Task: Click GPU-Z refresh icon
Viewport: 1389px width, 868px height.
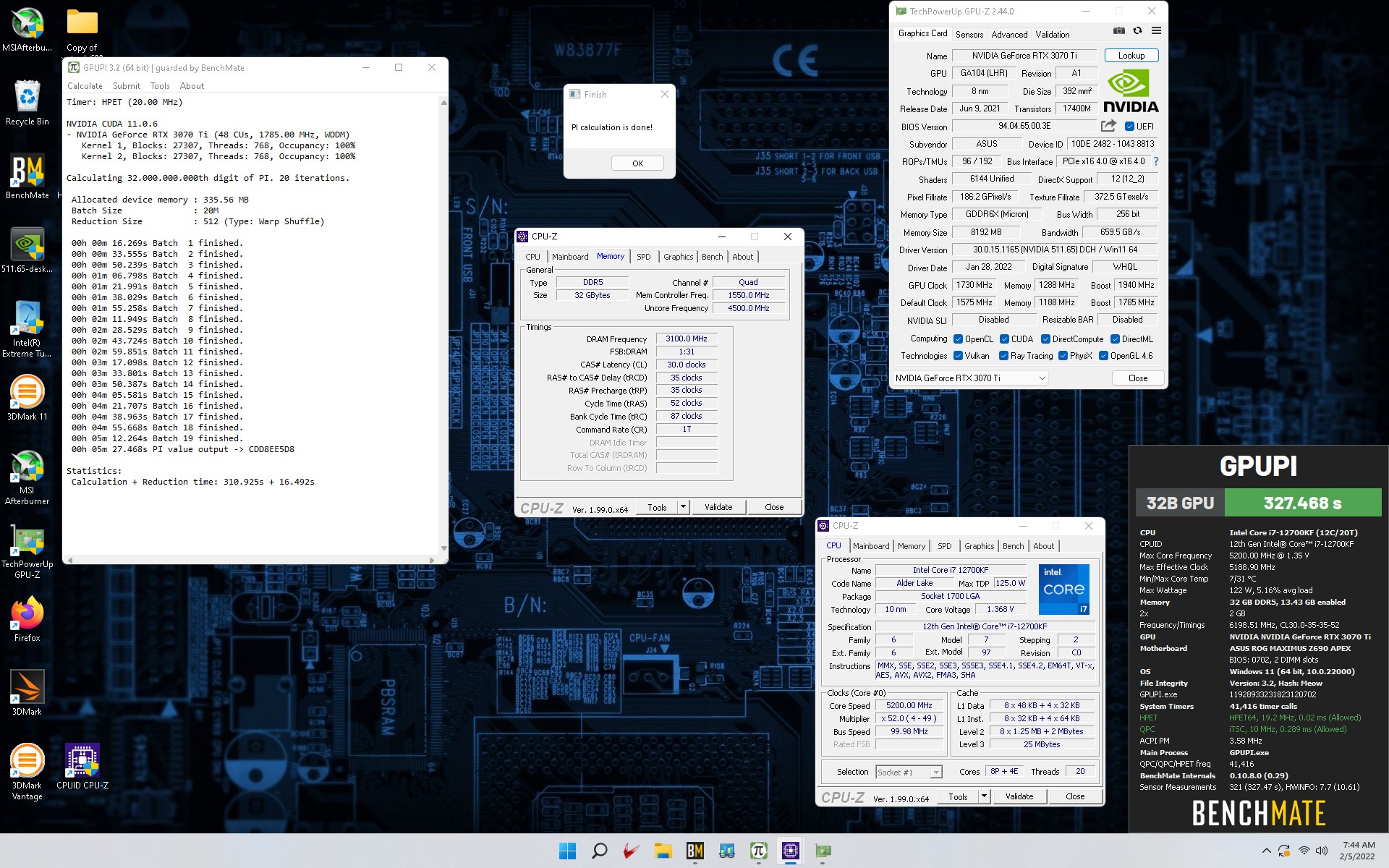Action: click(x=1137, y=31)
